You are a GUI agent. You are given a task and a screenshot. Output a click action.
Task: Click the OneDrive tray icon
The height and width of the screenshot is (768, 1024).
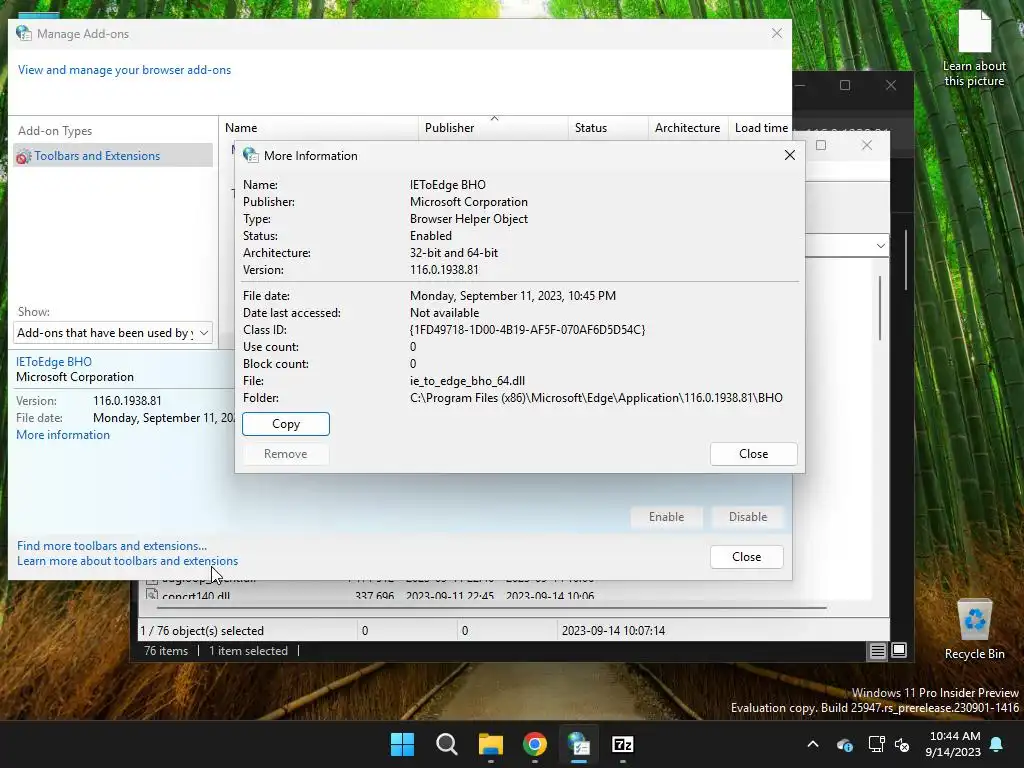pos(844,744)
